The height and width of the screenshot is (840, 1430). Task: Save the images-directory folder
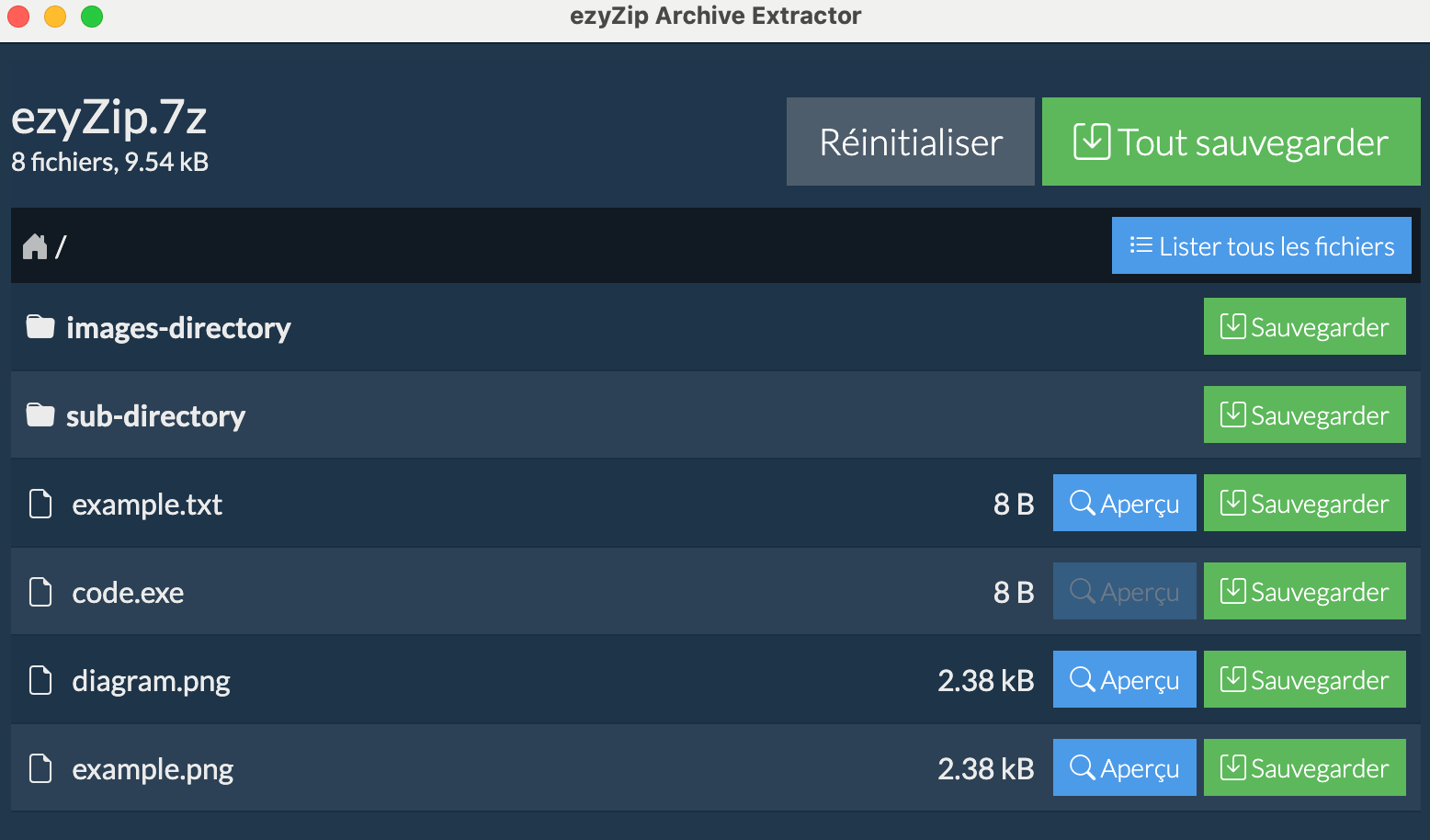(x=1305, y=326)
